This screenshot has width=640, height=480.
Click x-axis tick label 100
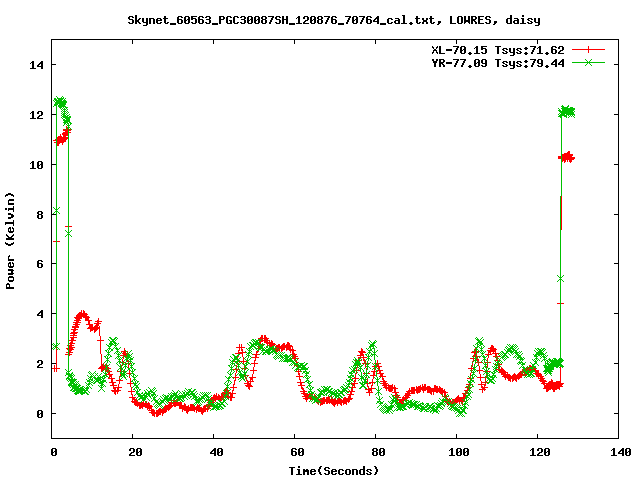pyautogui.click(x=459, y=452)
